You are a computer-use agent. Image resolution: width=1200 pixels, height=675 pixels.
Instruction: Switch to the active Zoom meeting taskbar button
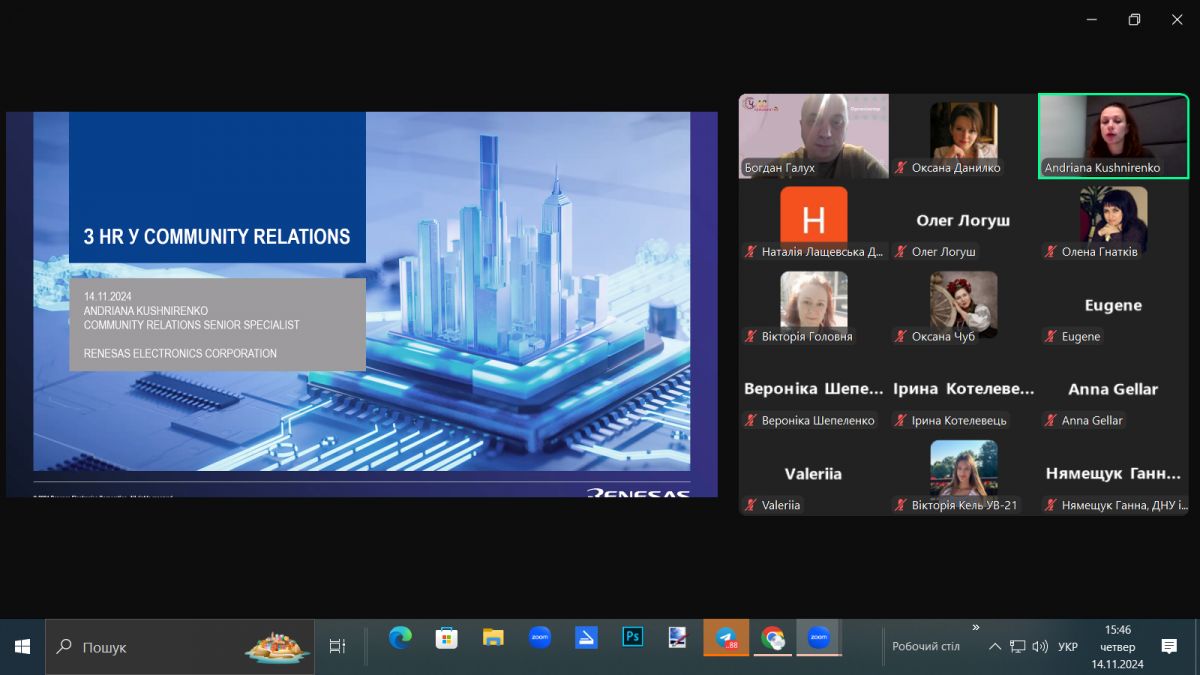[x=818, y=638]
